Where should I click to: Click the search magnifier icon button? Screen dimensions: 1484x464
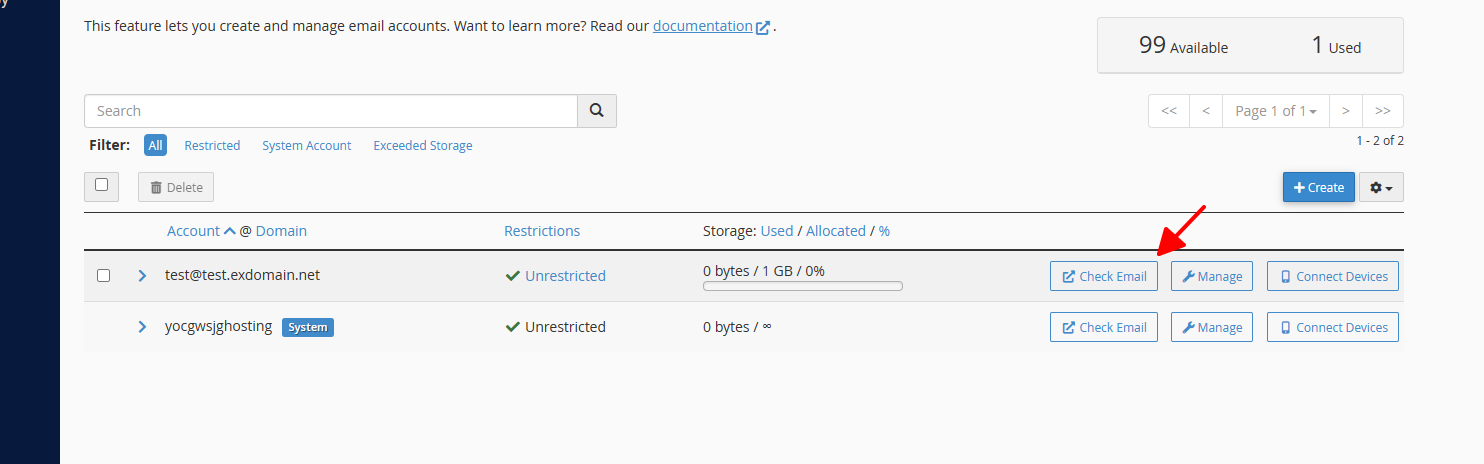(597, 111)
